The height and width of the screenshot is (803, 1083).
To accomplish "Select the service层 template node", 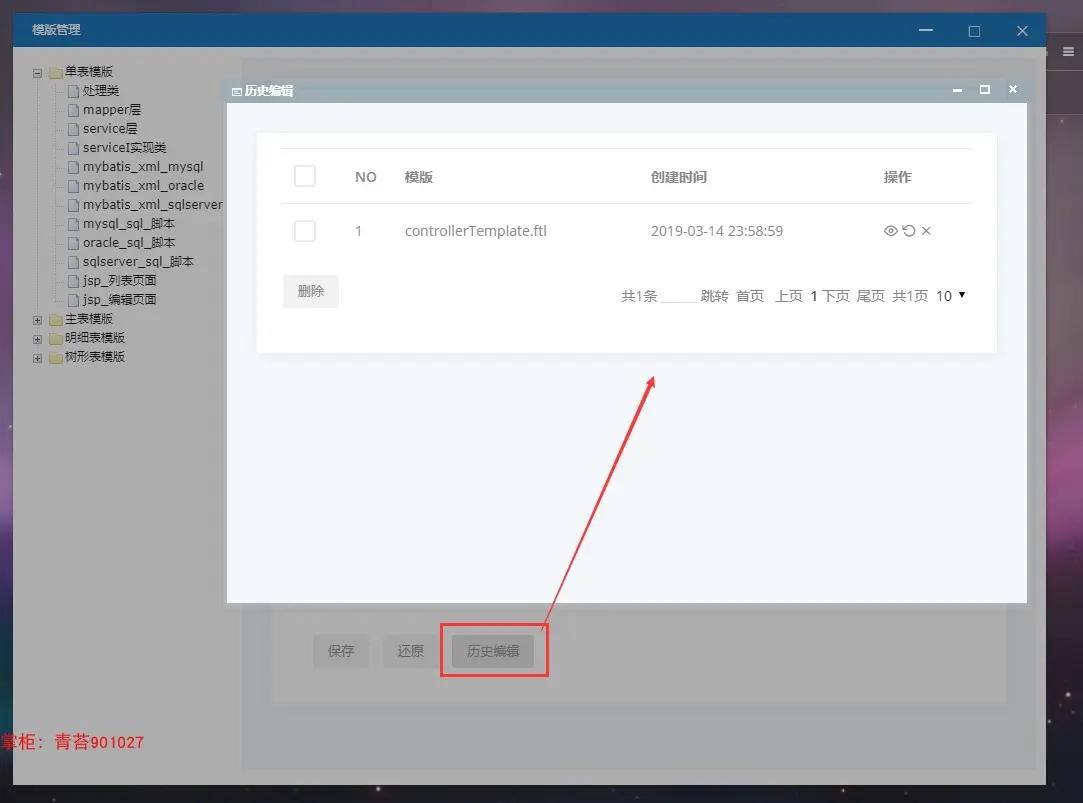I will 110,128.
